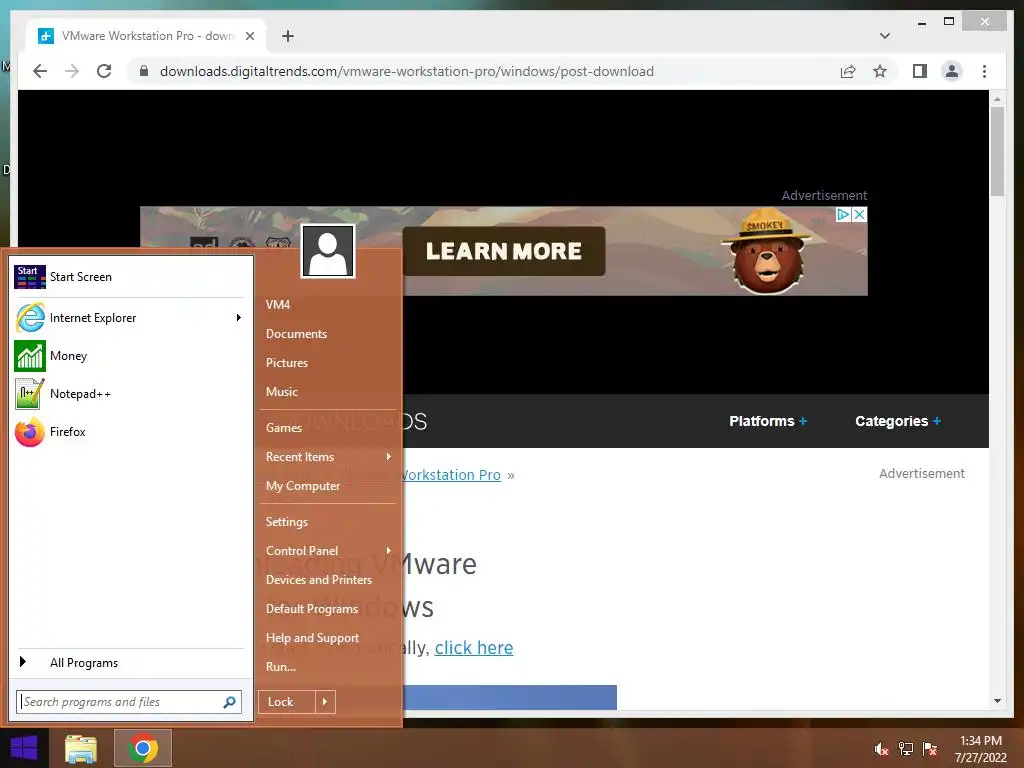Click the taskbar clock showing 1:34 PM

coord(981,749)
